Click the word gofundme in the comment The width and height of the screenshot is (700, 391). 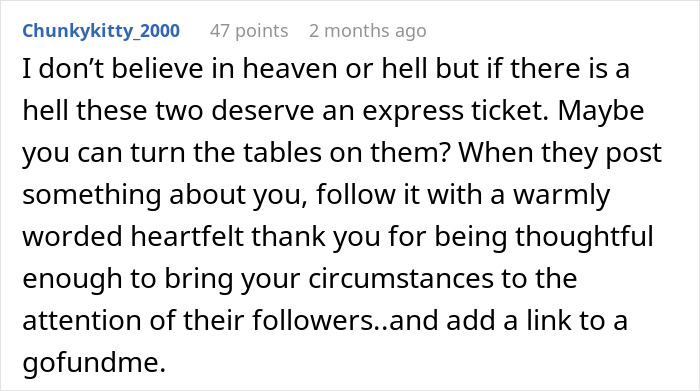(x=94, y=362)
